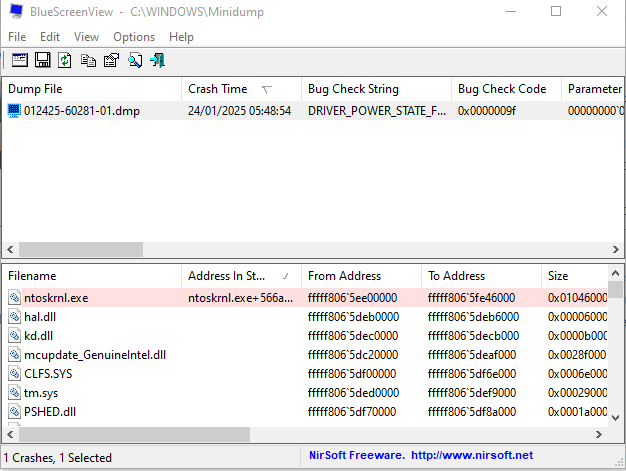Open Properties using the toolbar icon
The height and width of the screenshot is (471, 626).
(111, 60)
